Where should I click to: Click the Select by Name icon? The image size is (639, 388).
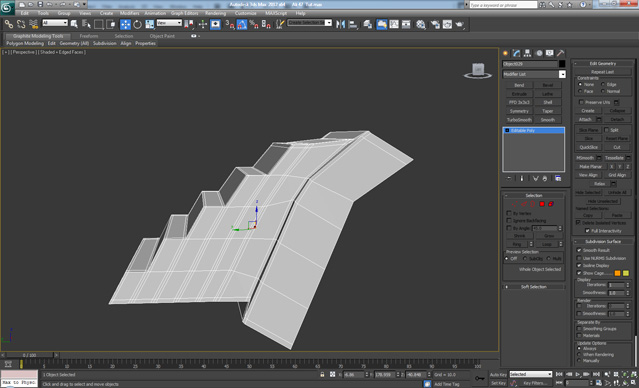[x=86, y=24]
